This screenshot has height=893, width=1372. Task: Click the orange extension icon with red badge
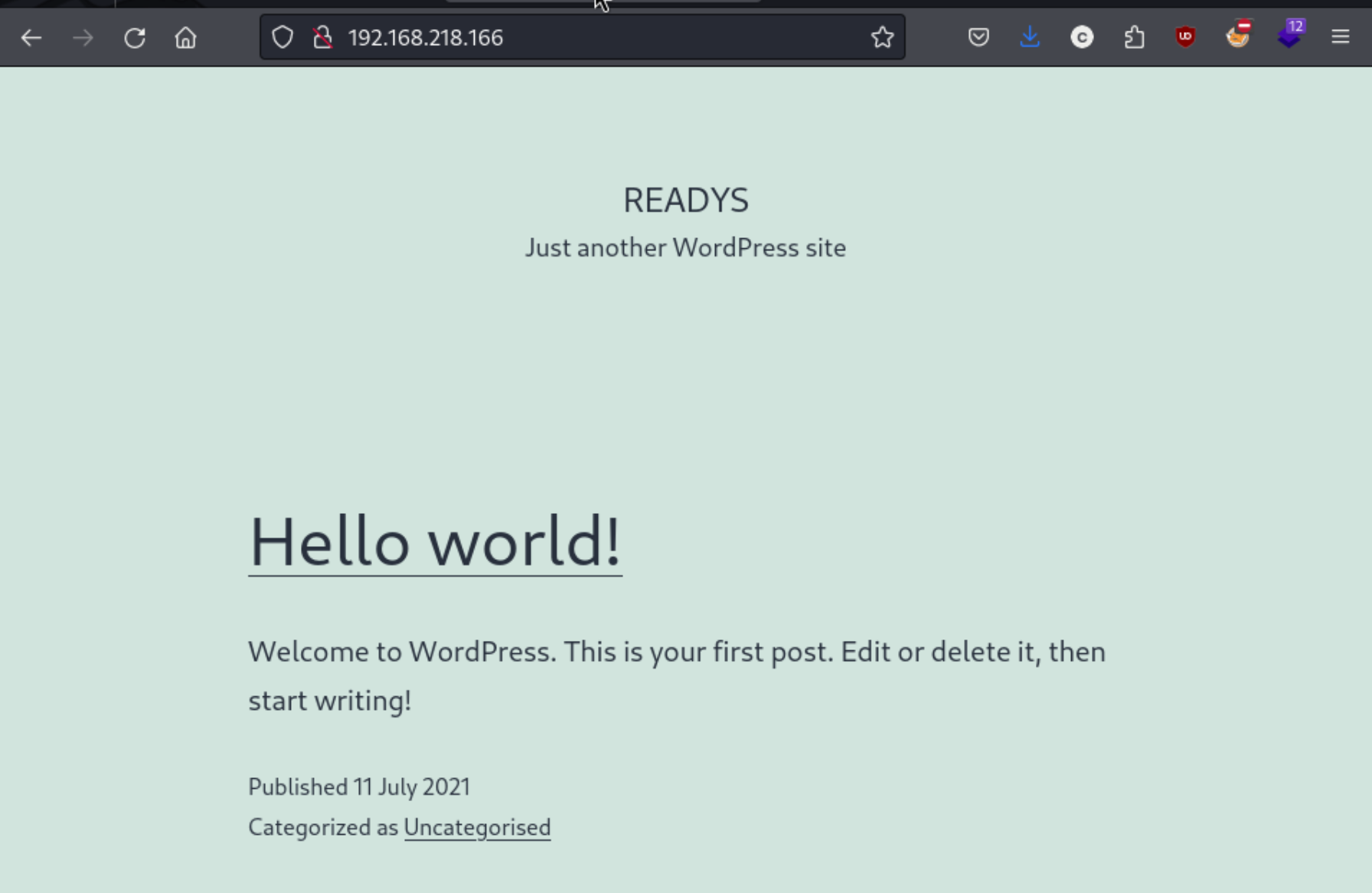(1238, 35)
